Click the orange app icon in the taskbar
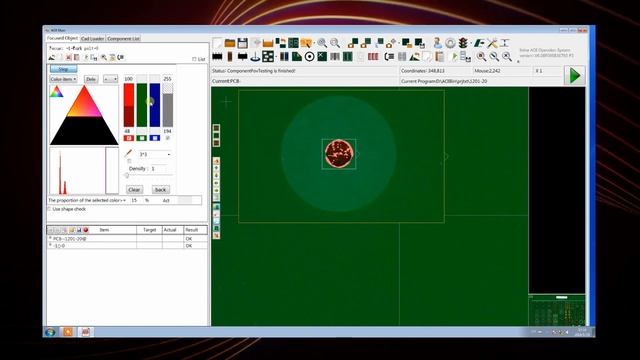Image resolution: width=640 pixels, height=360 pixels. coord(68,332)
